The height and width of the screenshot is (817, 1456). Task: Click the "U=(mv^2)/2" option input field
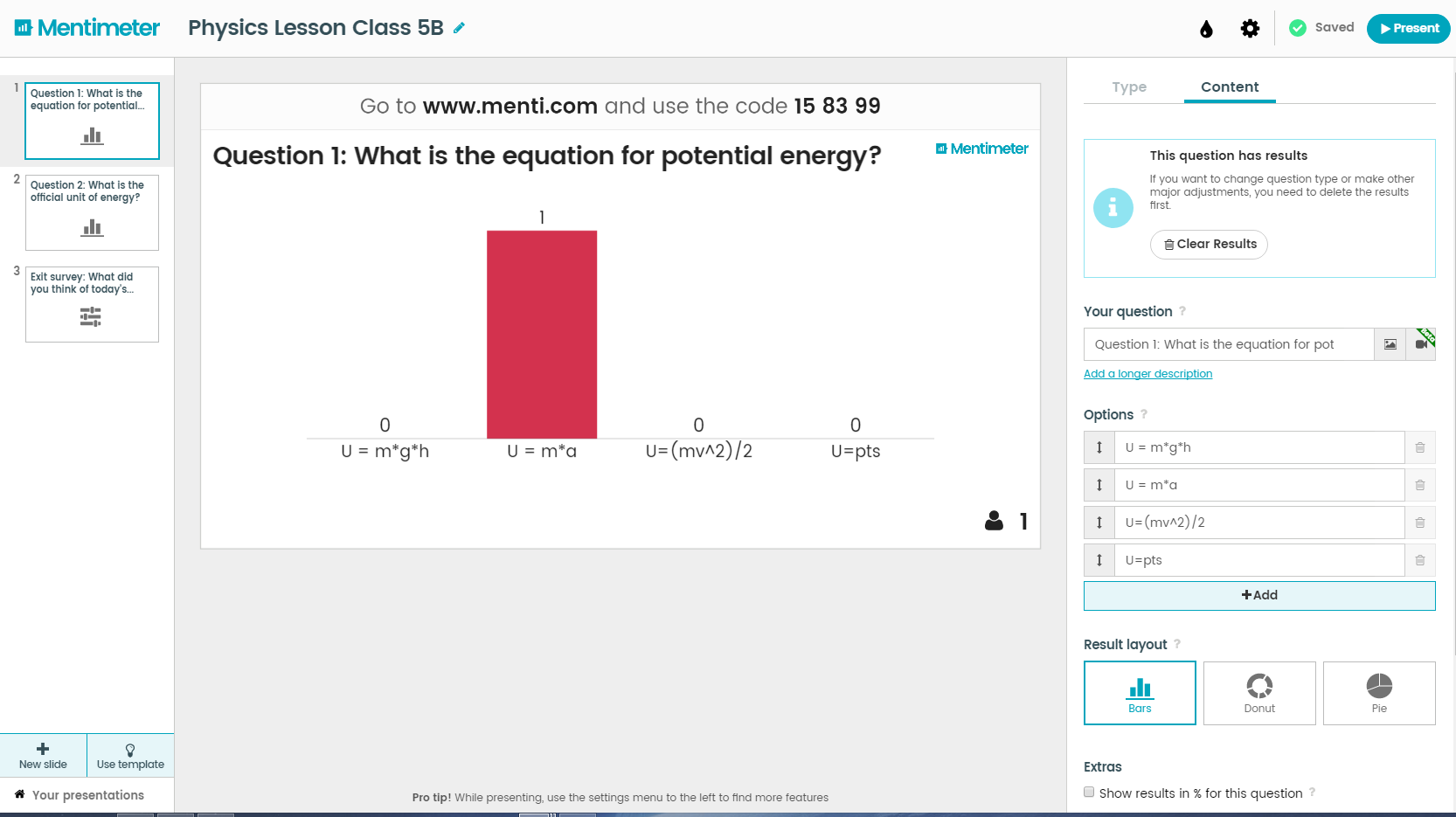(1258, 523)
